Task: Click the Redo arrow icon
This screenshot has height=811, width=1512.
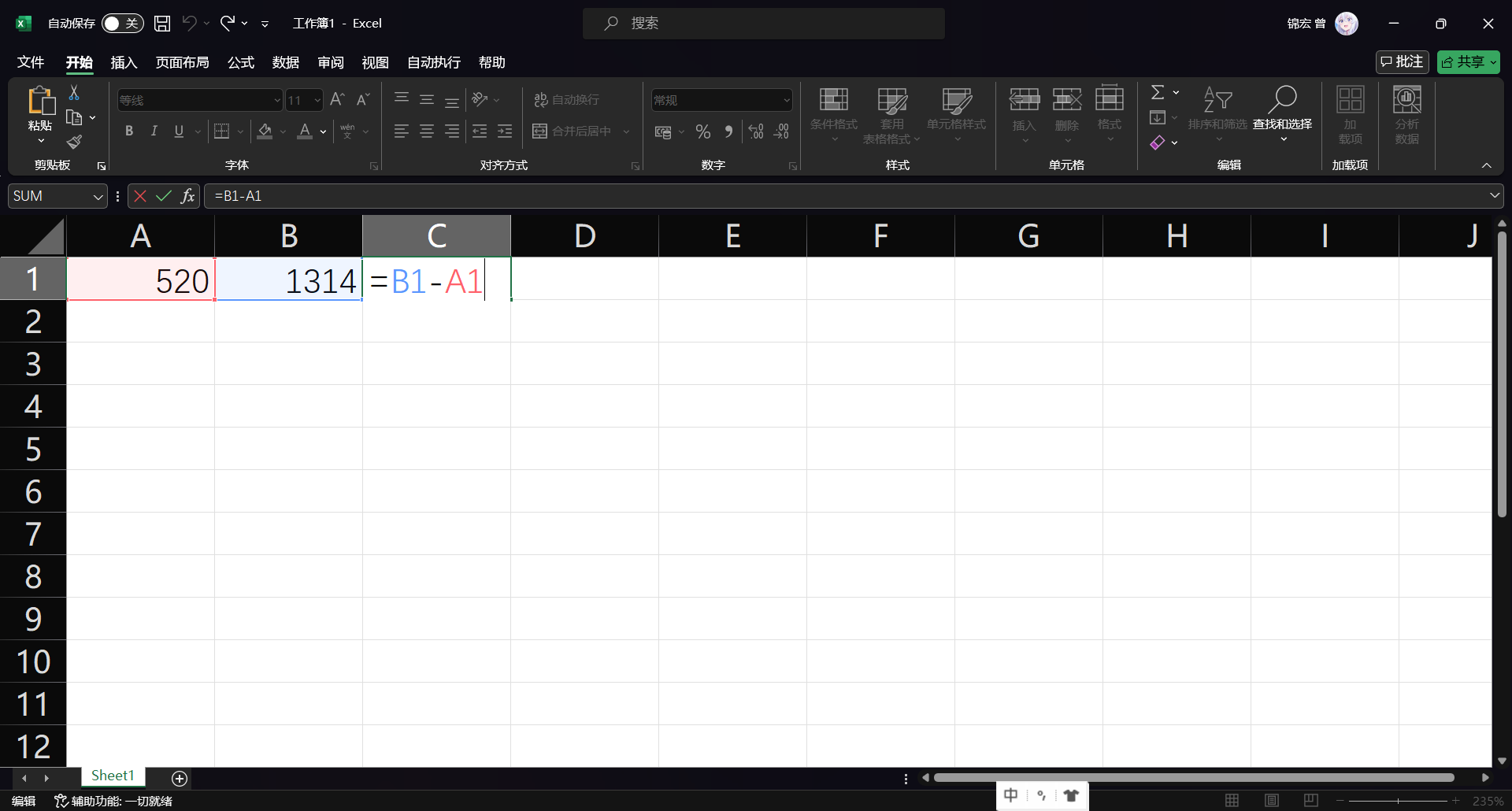Action: pyautogui.click(x=228, y=24)
